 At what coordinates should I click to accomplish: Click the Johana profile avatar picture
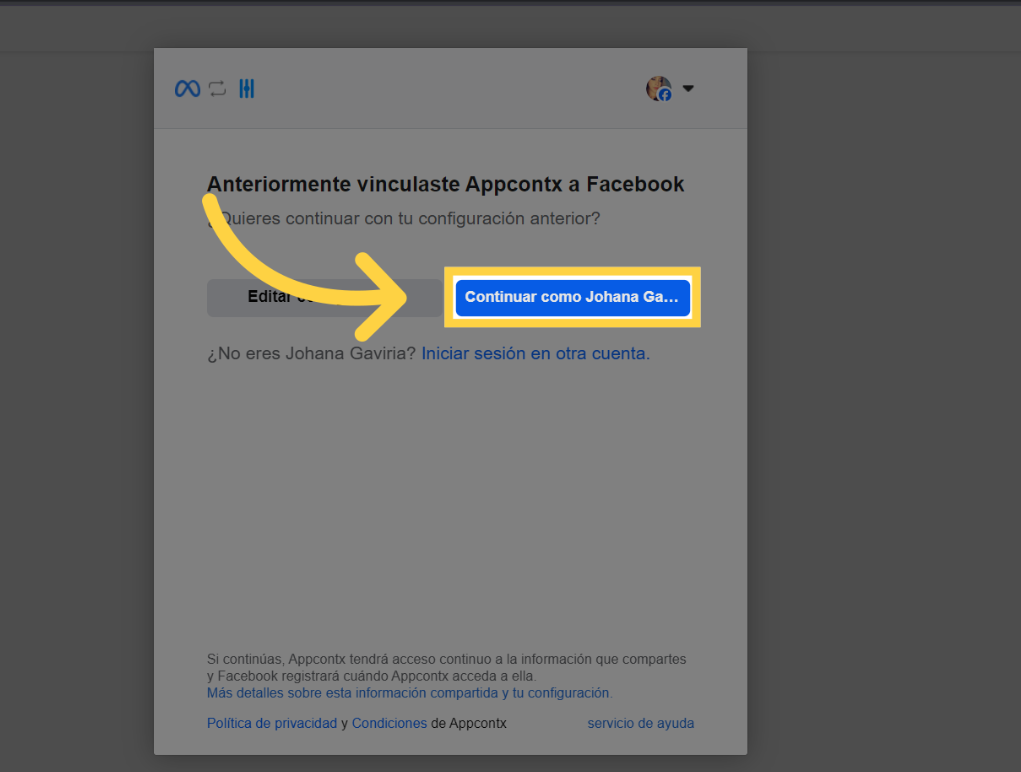(x=656, y=86)
